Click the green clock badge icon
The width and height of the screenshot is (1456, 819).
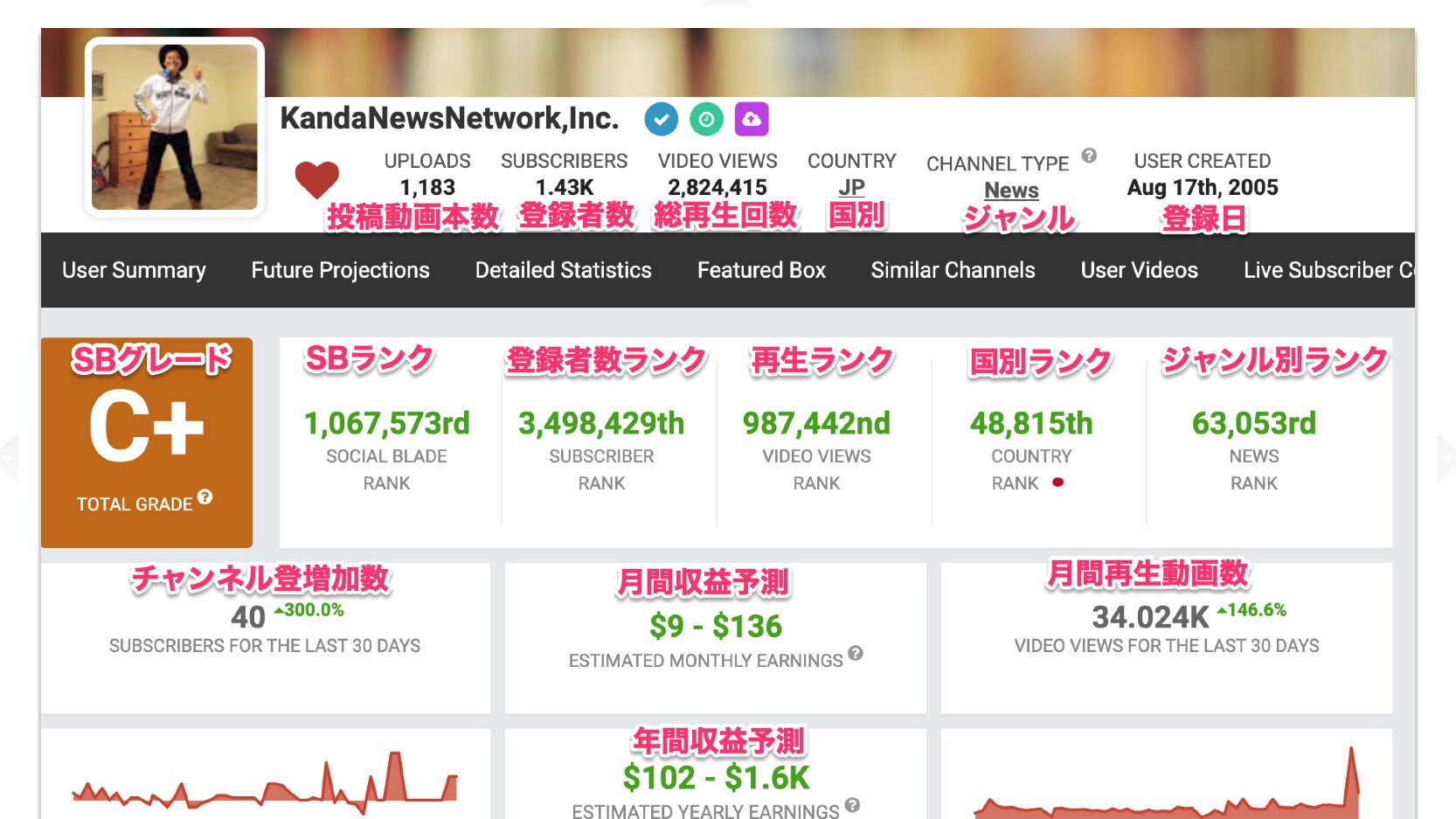point(706,119)
